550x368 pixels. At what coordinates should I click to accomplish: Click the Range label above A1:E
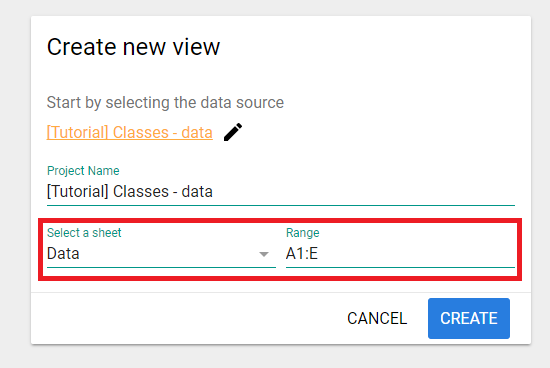click(x=303, y=233)
